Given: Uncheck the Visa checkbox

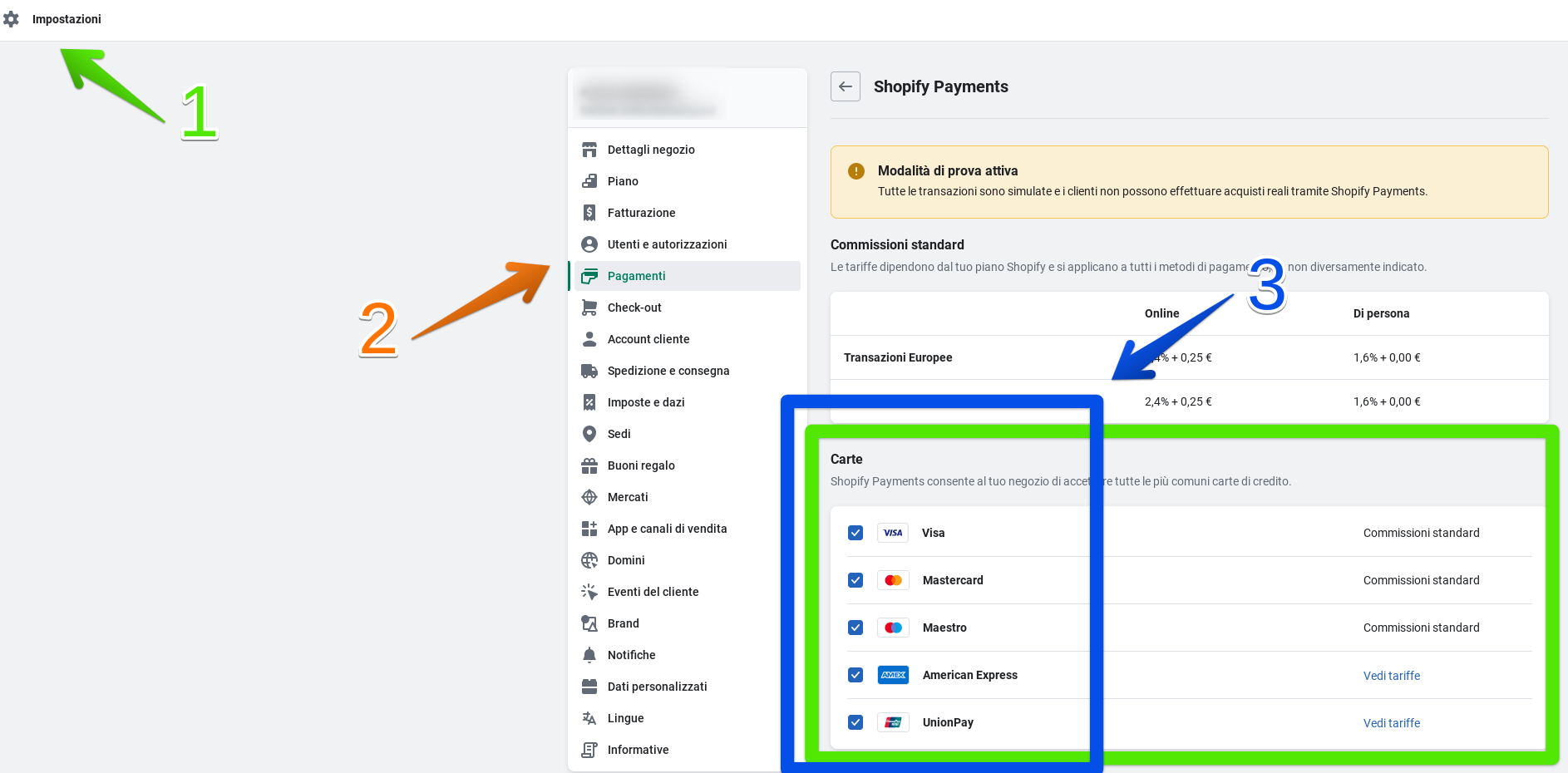Looking at the screenshot, I should pos(855,533).
